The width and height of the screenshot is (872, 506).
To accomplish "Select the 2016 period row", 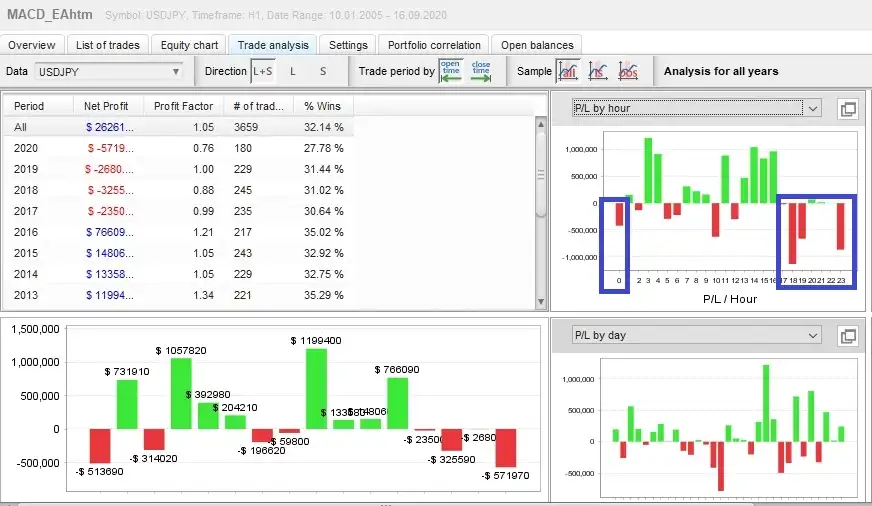I will [178, 232].
